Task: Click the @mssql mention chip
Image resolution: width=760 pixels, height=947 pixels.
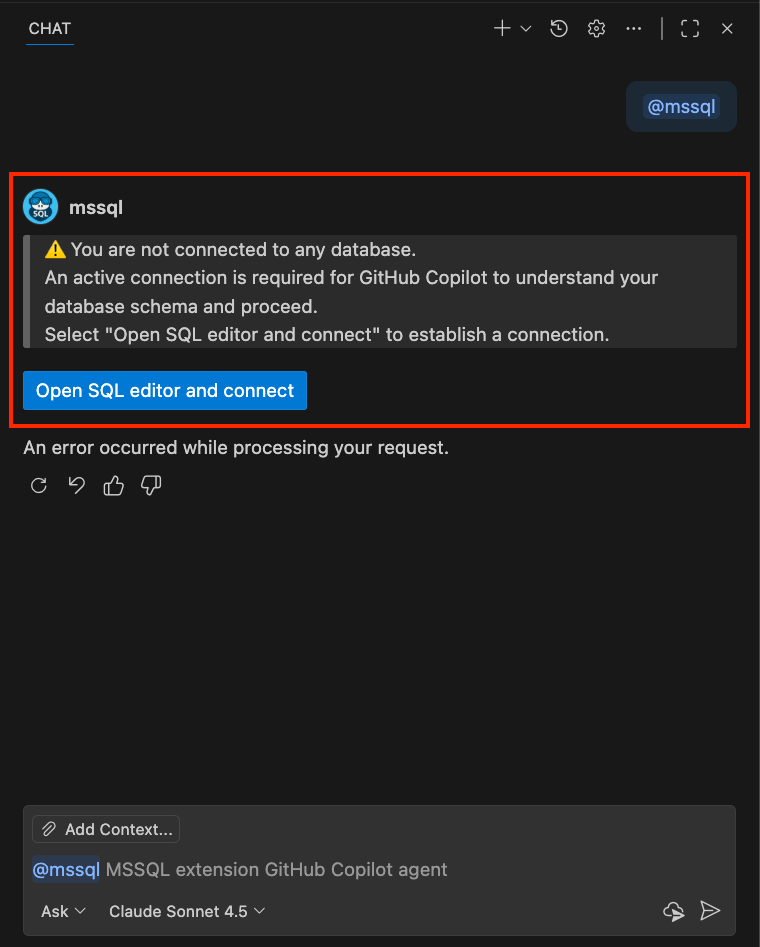Action: coord(681,106)
